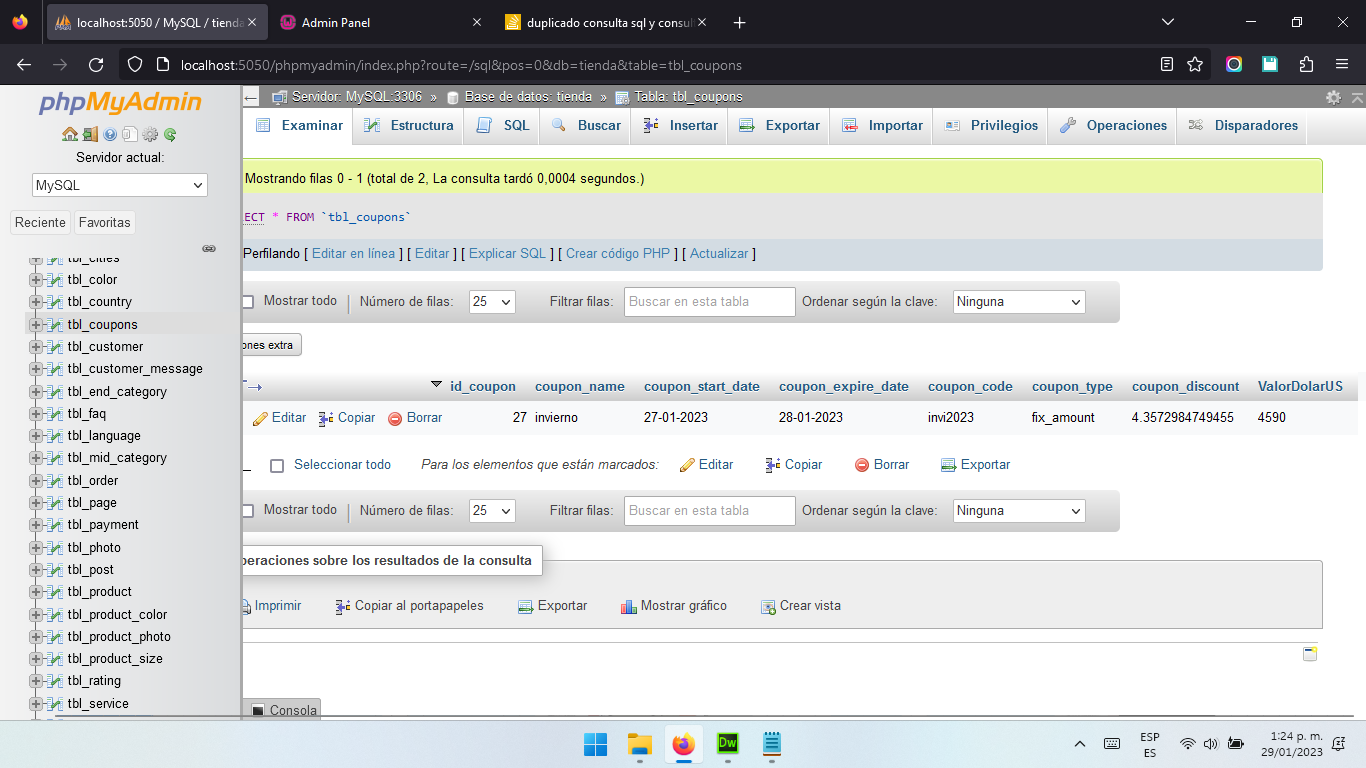
Task: Open Firefox extensions puzzle icon
Action: [x=1306, y=64]
